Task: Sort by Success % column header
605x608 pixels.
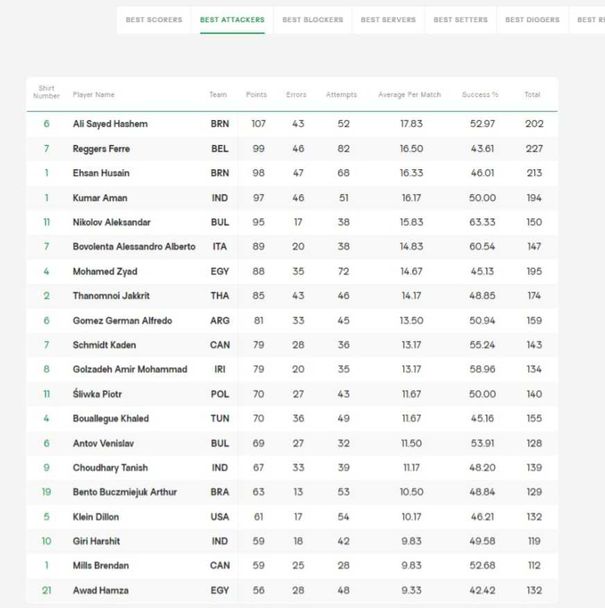Action: [x=480, y=95]
